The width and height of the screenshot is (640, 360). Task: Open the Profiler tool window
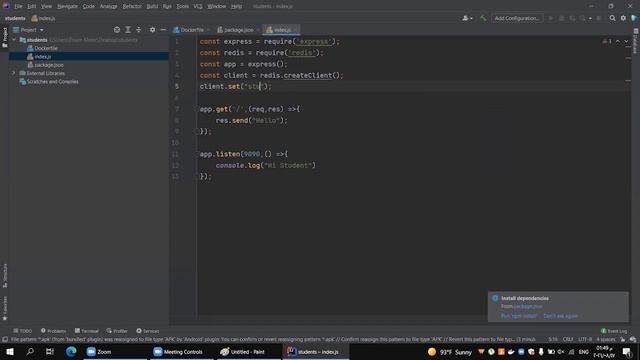[117, 331]
